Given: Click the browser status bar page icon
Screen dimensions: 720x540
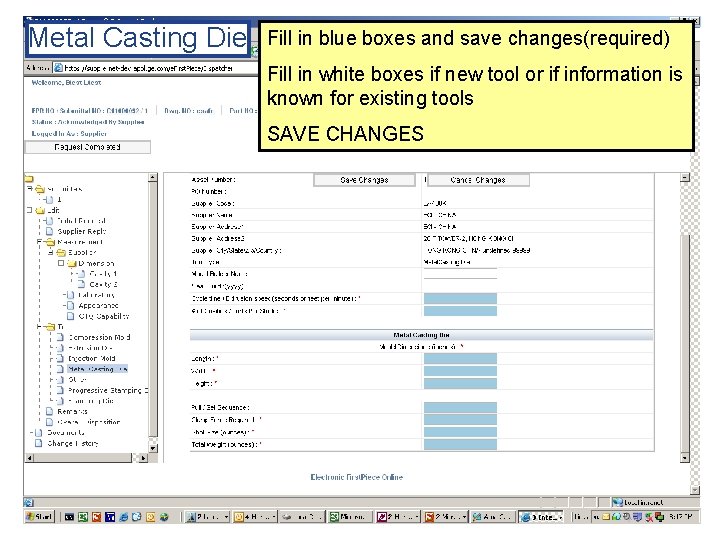Looking at the screenshot, I should tap(28, 502).
